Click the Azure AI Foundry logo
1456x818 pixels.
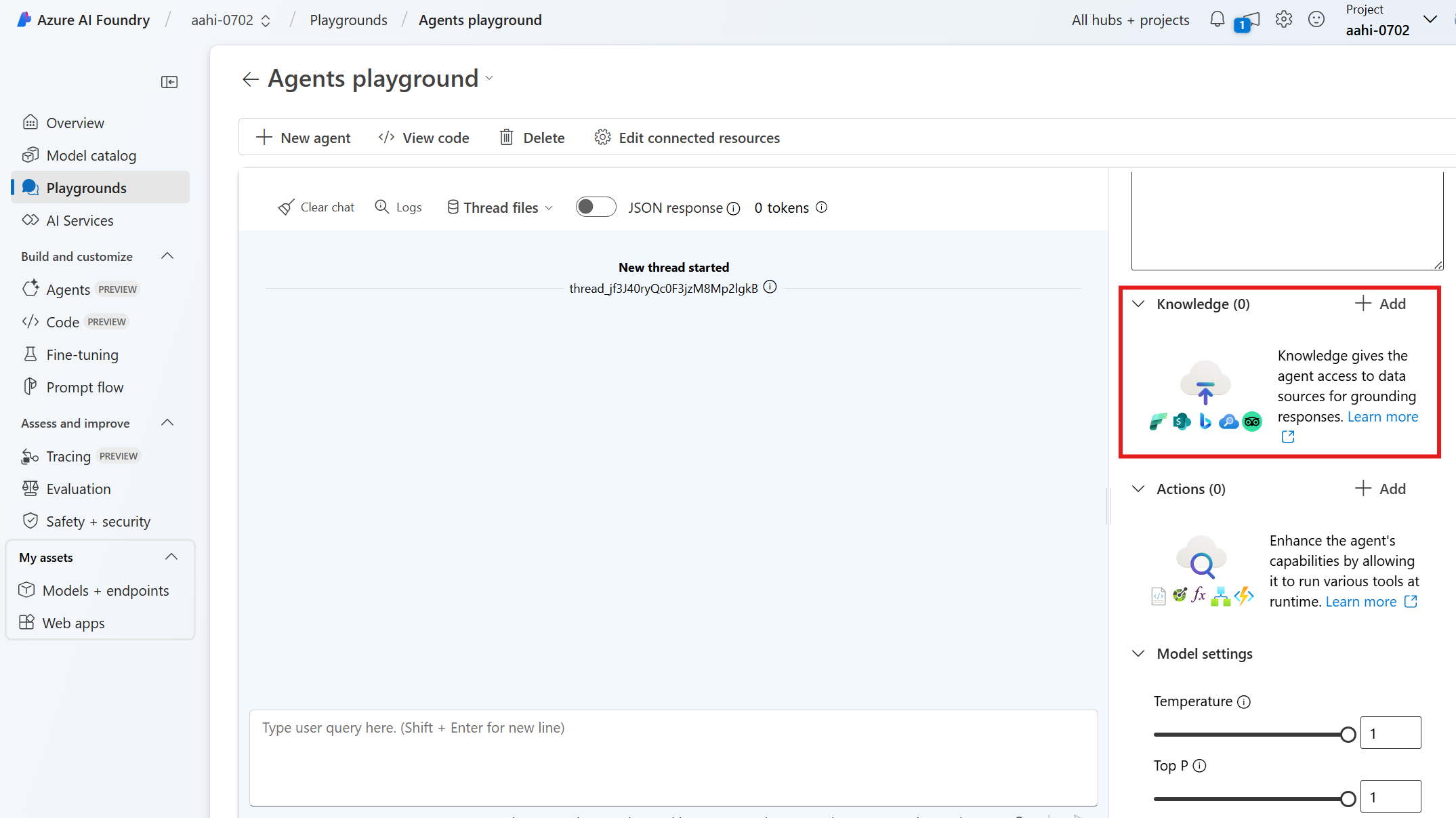coord(24,20)
